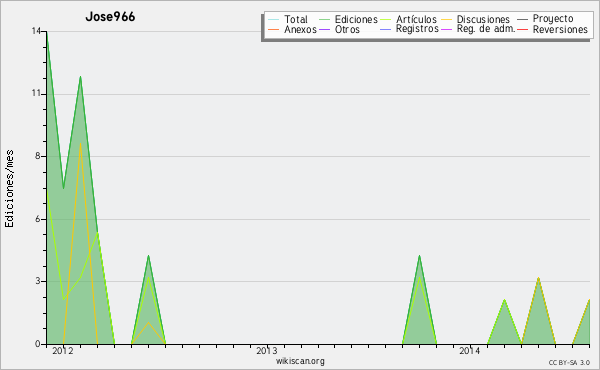Select the Registros legend entry
This screenshot has height=370, width=600.
(417, 29)
